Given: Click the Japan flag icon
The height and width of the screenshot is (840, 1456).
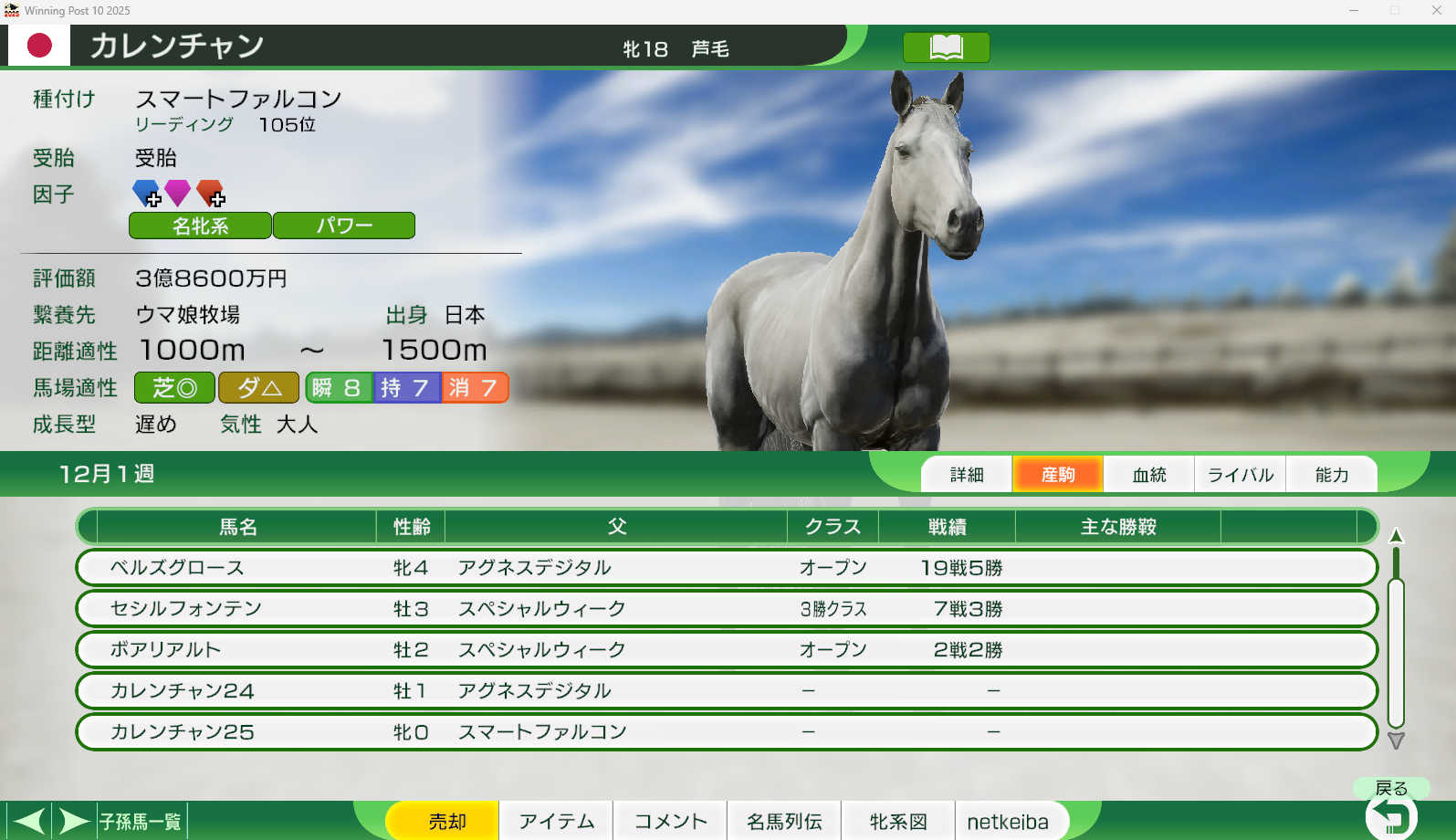Looking at the screenshot, I should (39, 46).
